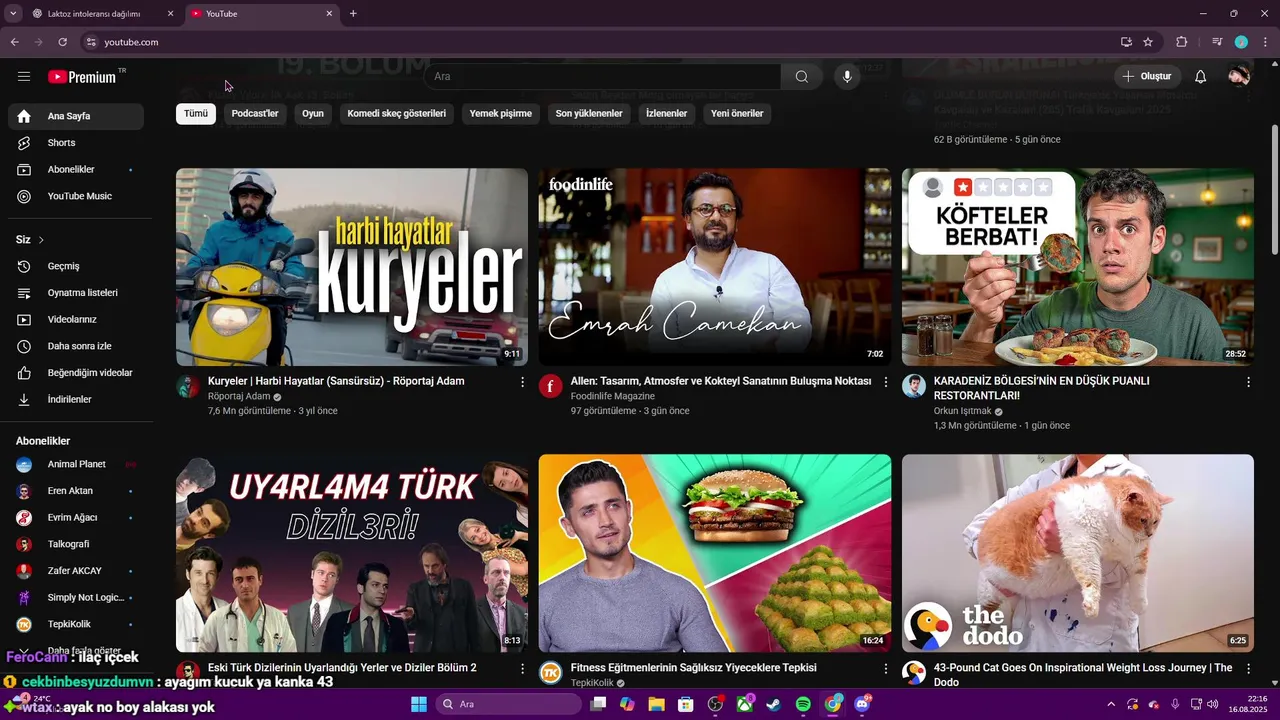This screenshot has height=720, width=1280.
Task: Open Chrome extensions puzzle icon
Action: click(x=1182, y=42)
